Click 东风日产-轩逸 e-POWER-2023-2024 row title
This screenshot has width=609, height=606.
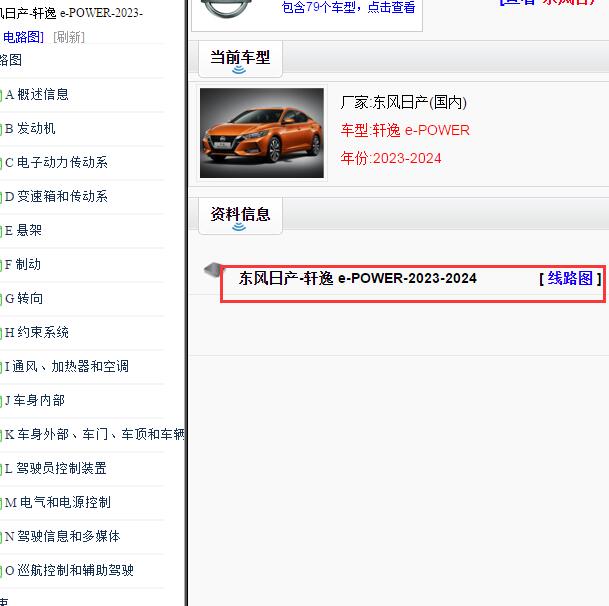358,279
